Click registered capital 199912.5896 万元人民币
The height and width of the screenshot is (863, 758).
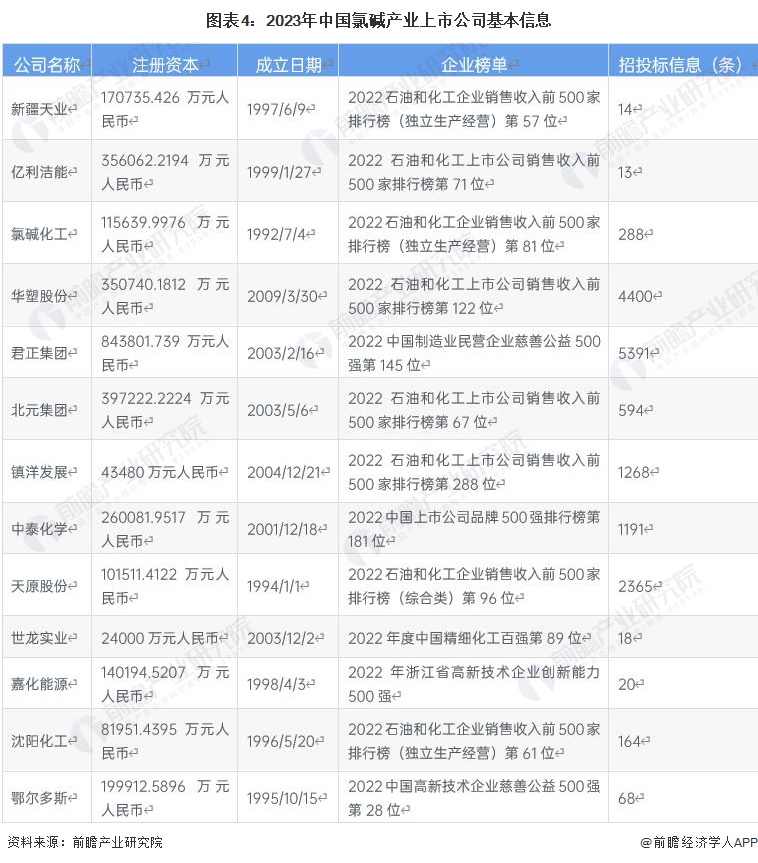[x=165, y=798]
